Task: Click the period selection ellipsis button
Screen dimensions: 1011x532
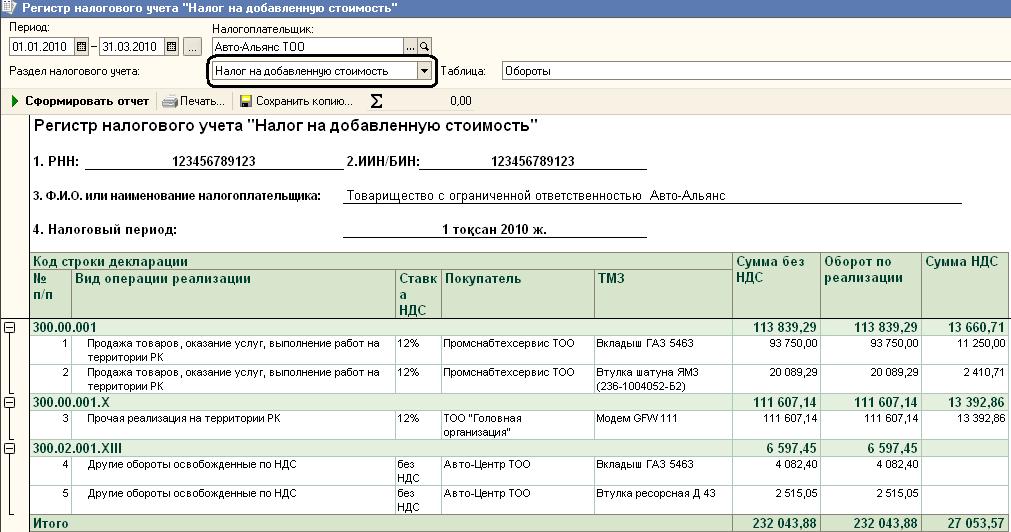Action: [193, 47]
